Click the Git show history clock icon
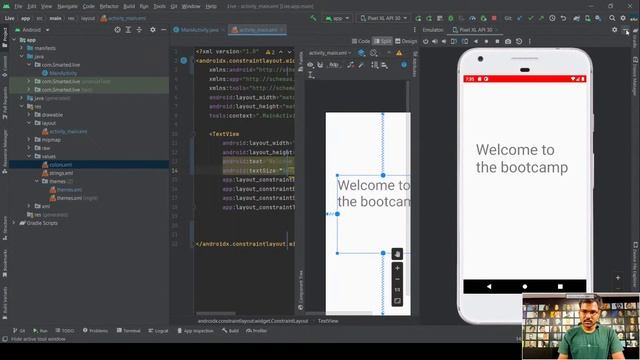This screenshot has height=360, width=640. (x=552, y=18)
